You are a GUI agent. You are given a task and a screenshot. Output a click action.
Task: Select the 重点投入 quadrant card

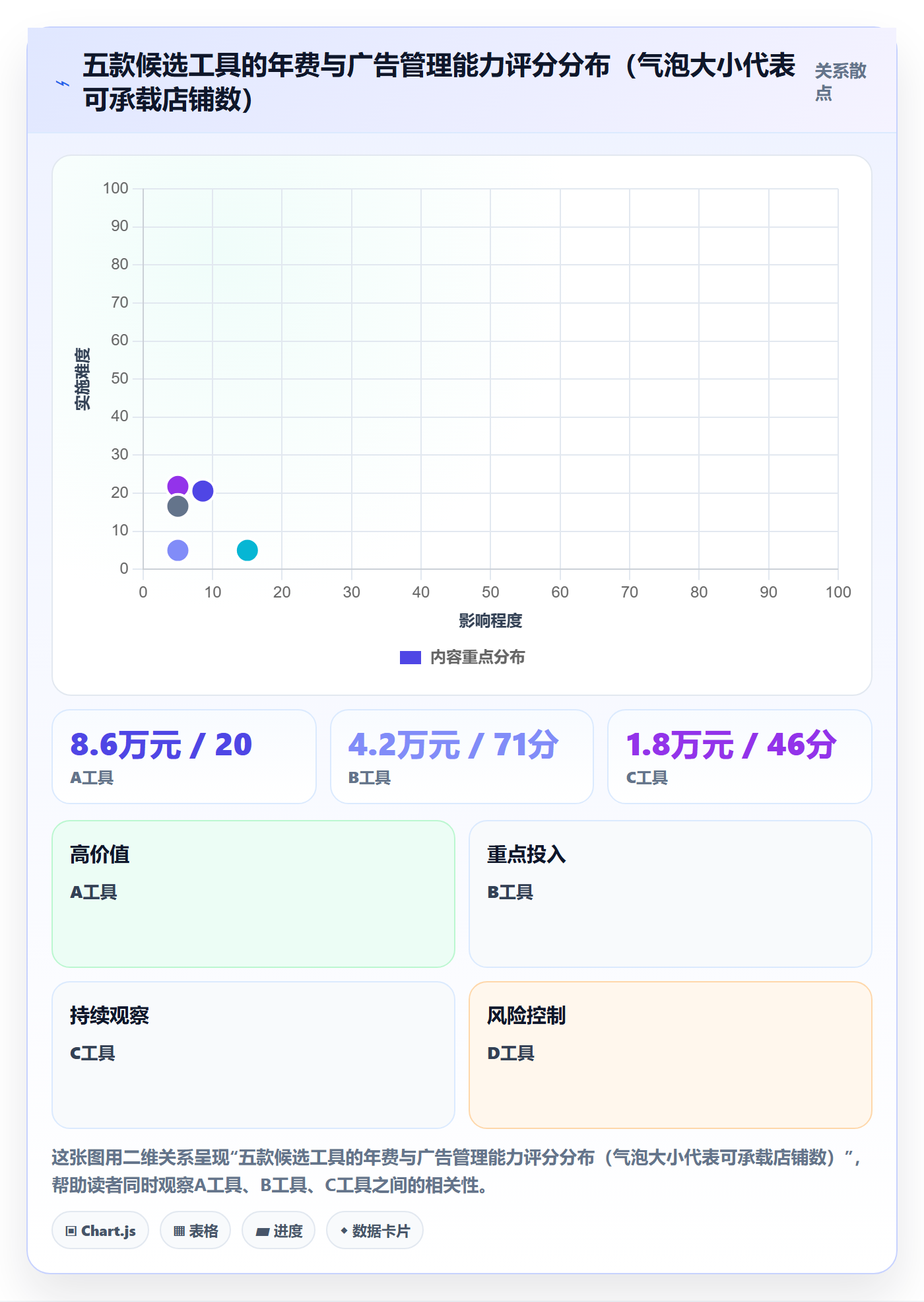[x=670, y=894]
